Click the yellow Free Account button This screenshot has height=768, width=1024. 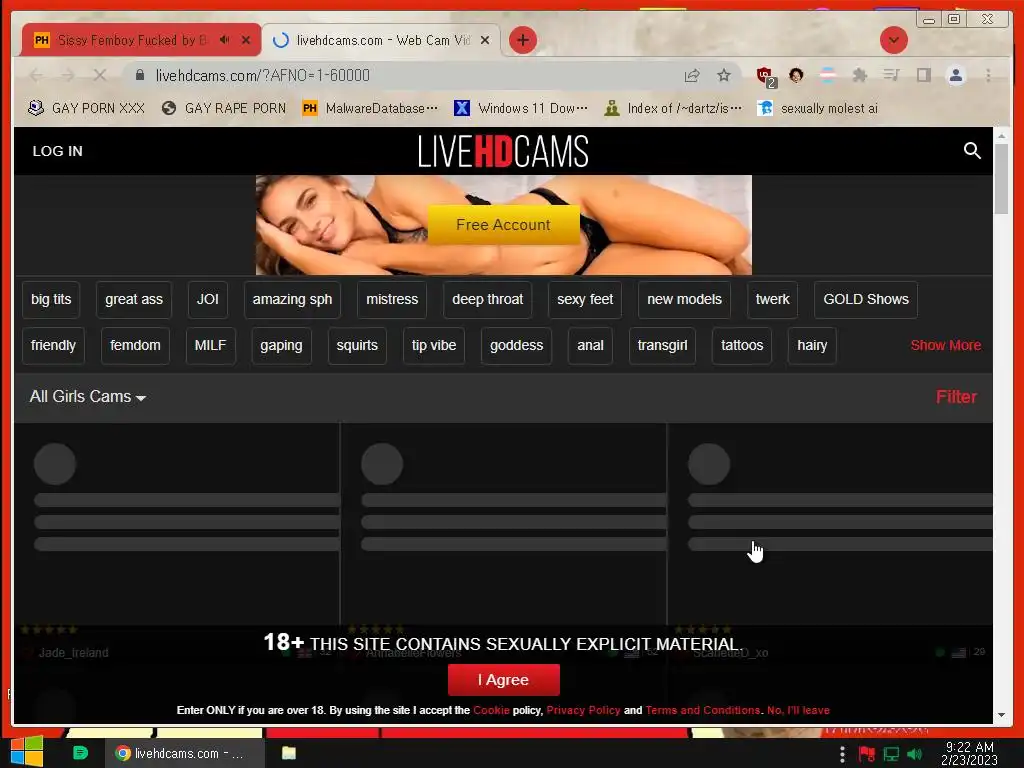(x=504, y=225)
